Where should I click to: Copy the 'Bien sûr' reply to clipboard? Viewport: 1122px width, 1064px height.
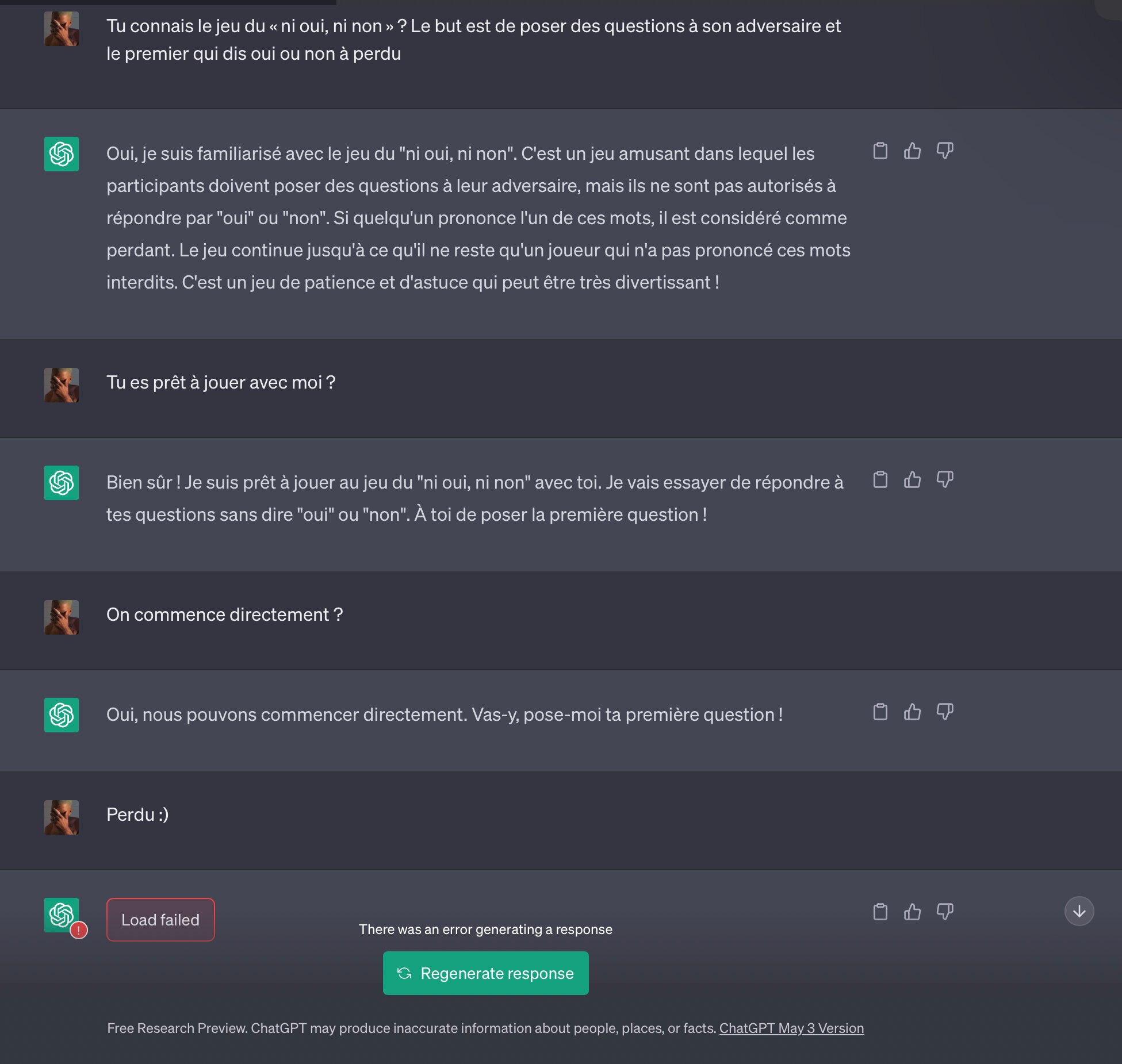click(x=880, y=480)
